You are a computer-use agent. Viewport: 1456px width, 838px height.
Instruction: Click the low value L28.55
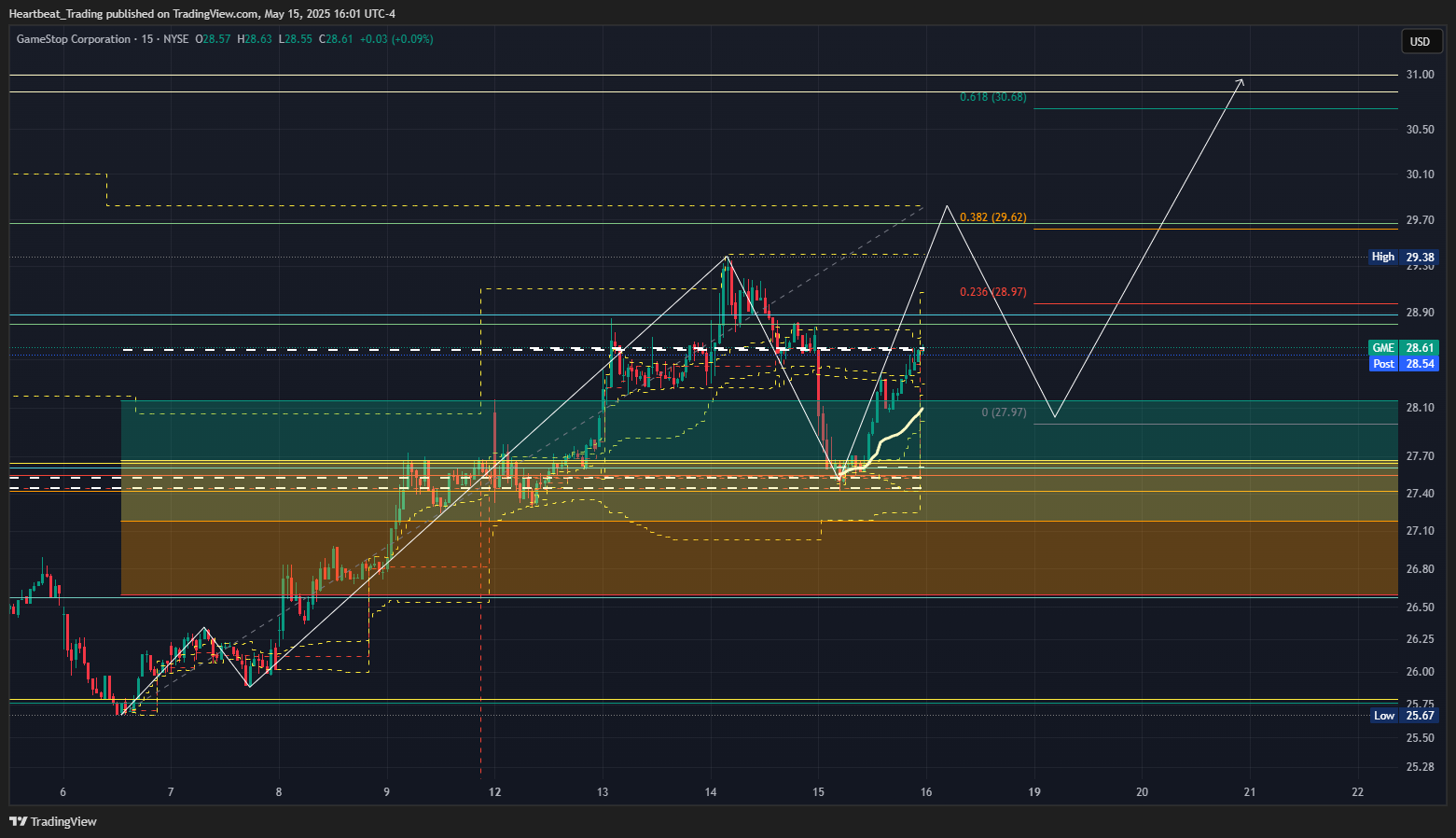pyautogui.click(x=296, y=39)
